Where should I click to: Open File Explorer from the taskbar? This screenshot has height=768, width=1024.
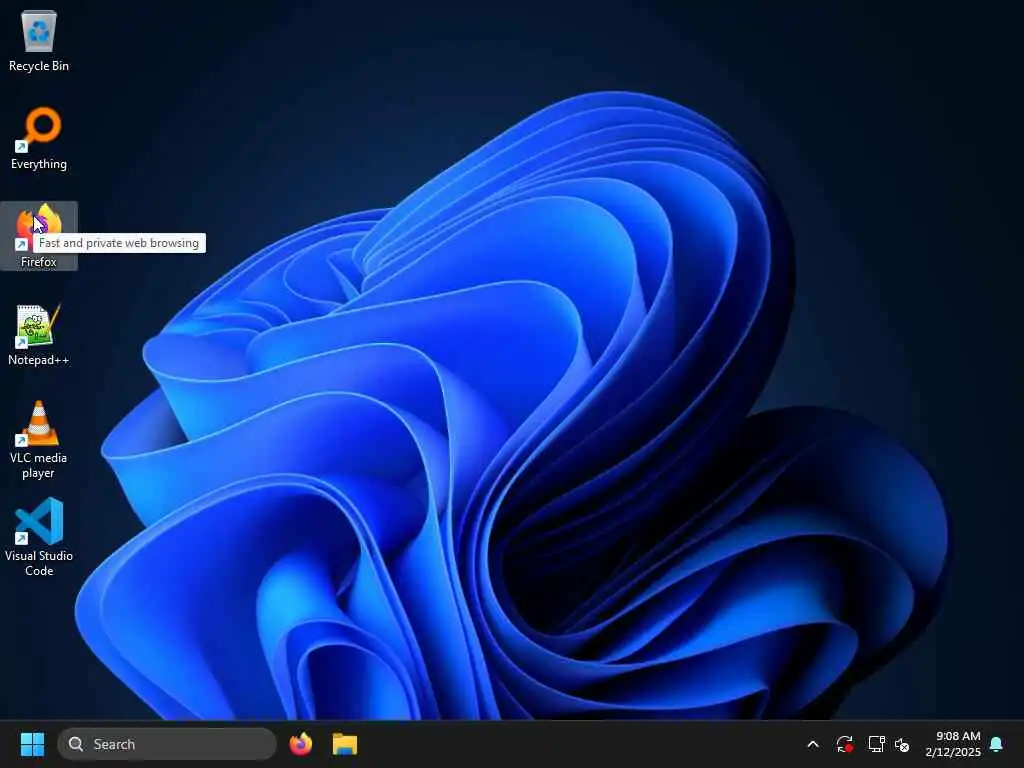point(345,744)
